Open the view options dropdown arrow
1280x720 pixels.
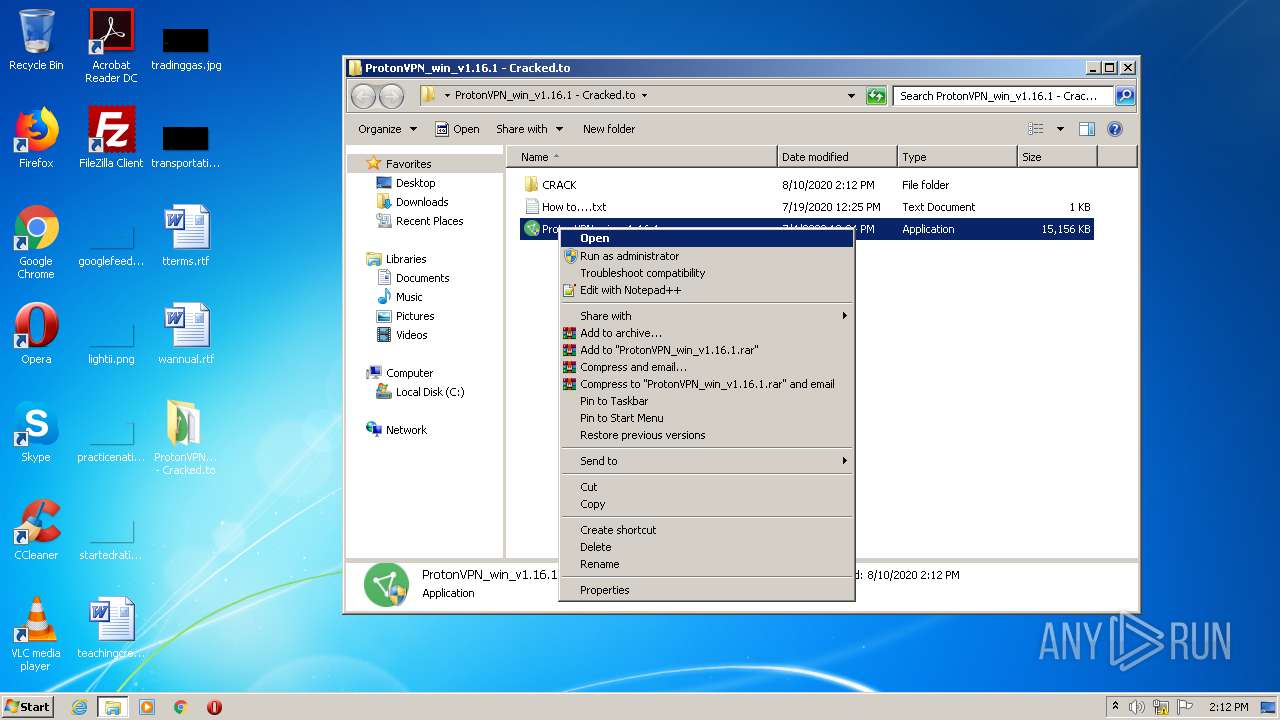click(x=1060, y=129)
